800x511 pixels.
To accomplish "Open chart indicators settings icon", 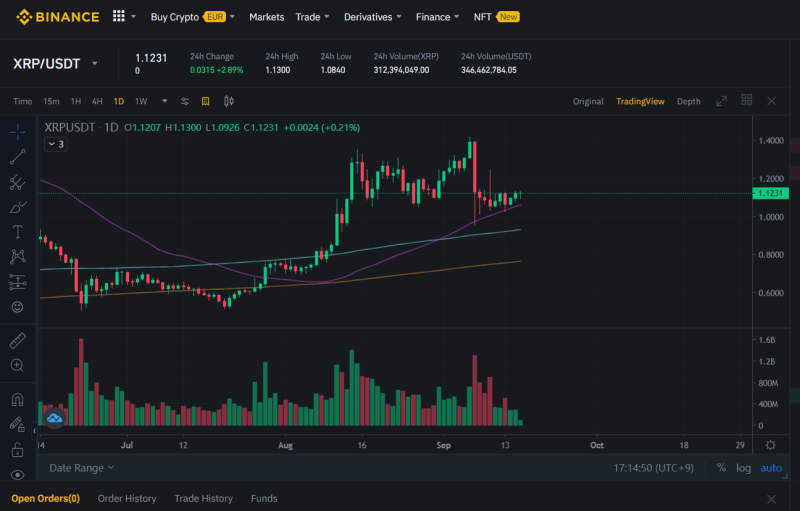I will pos(185,101).
